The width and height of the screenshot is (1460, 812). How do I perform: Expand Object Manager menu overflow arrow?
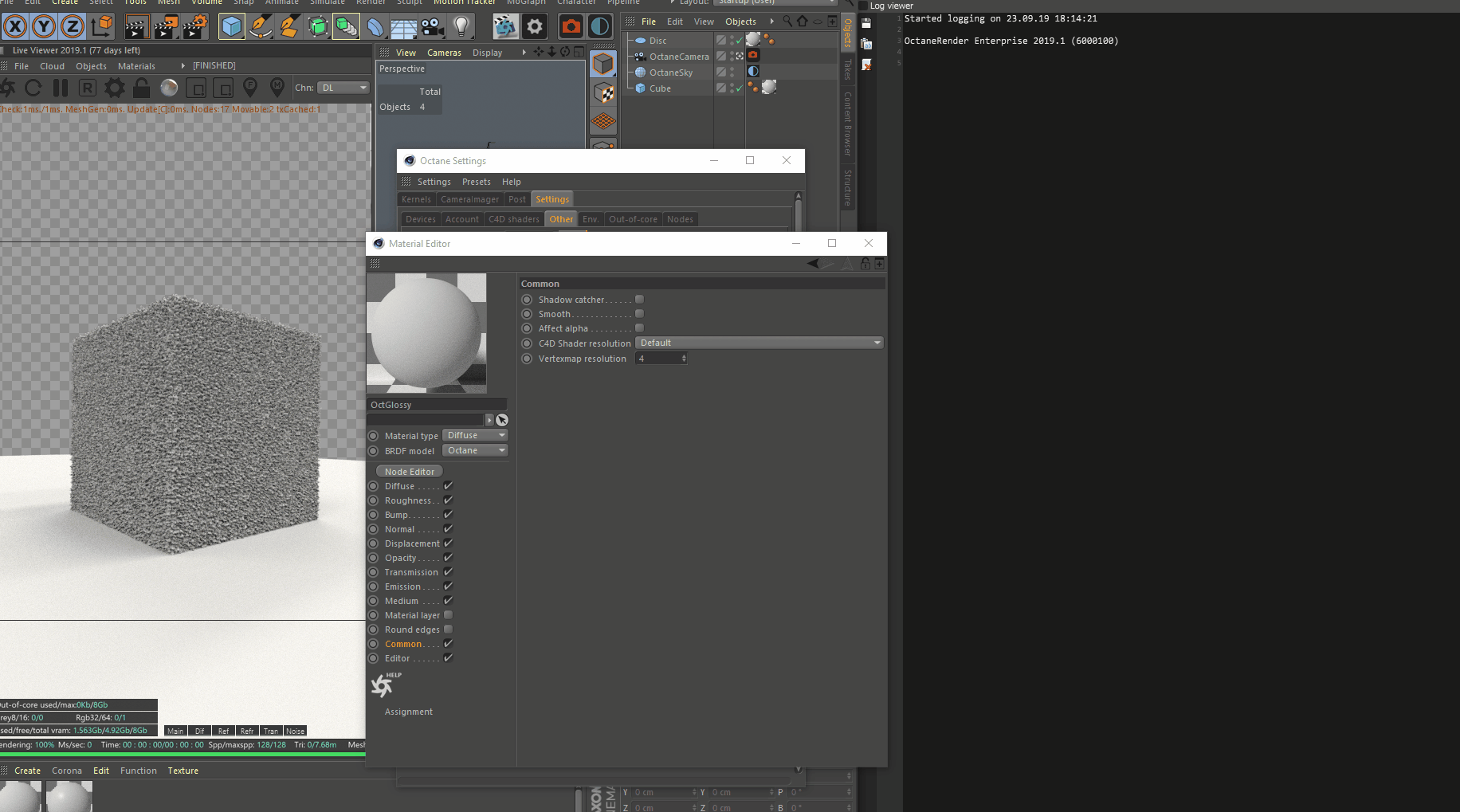click(x=771, y=22)
